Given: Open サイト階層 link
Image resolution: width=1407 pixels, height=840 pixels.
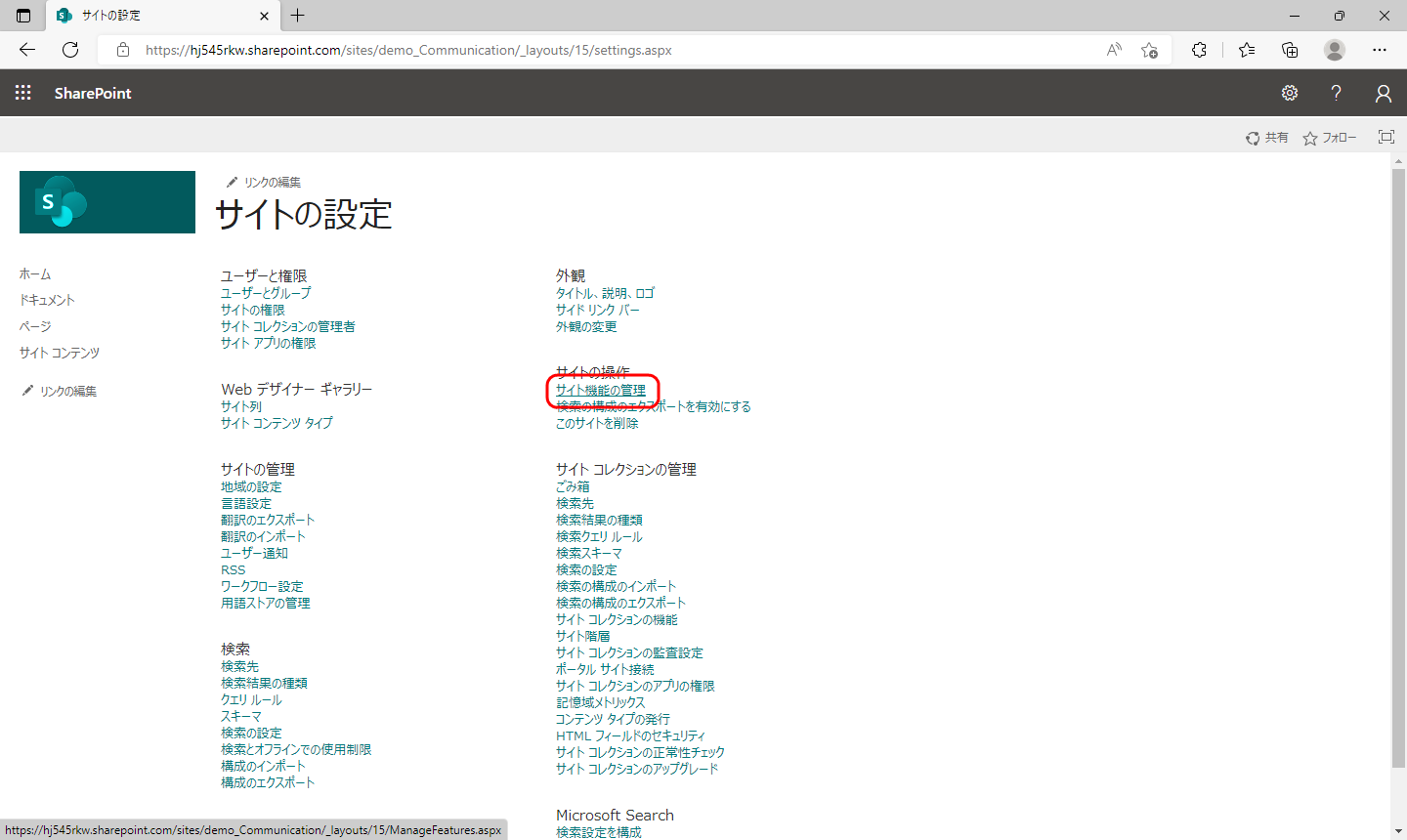Looking at the screenshot, I should coord(582,636).
